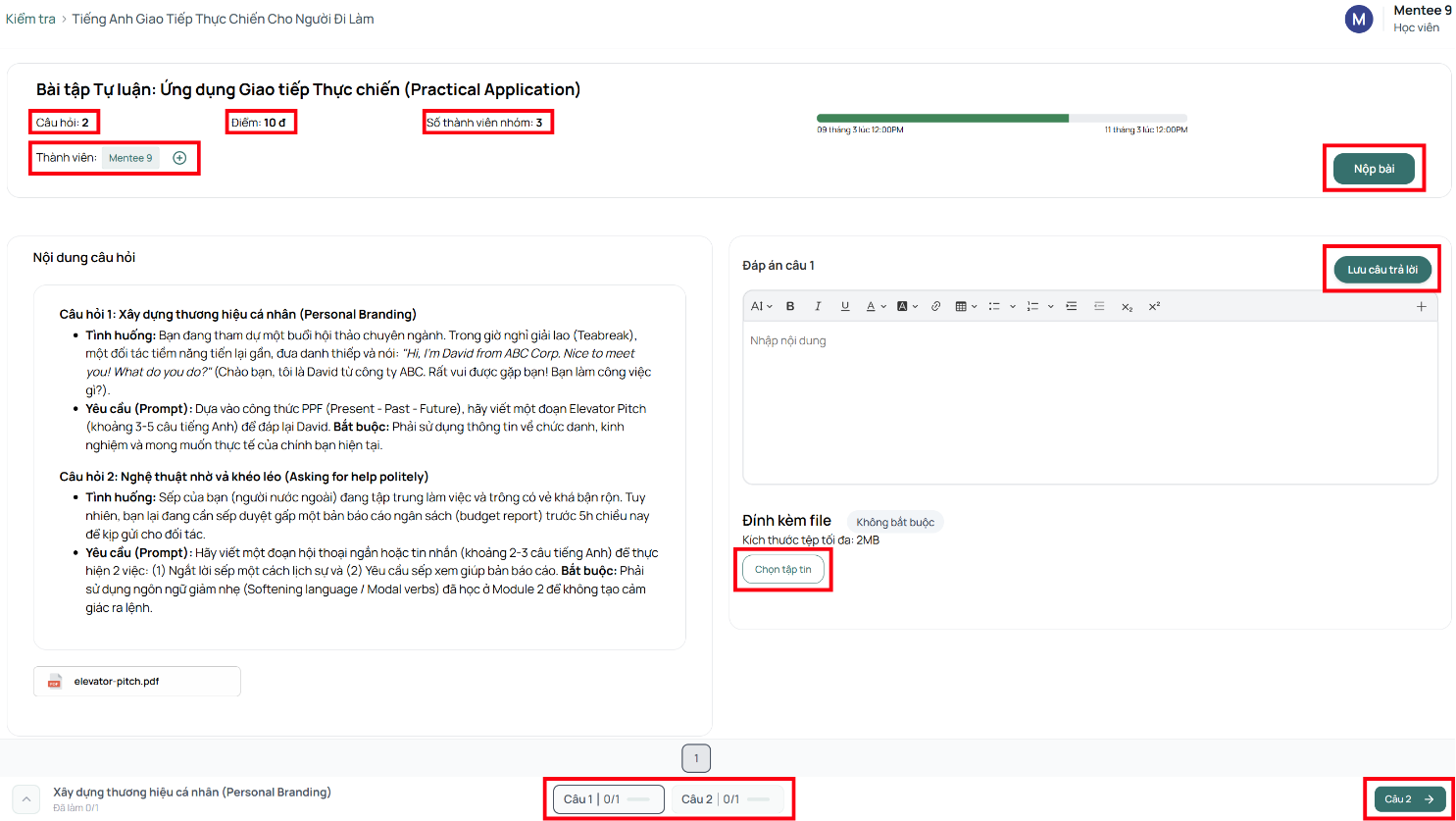Apply subscript formatting

1127,306
